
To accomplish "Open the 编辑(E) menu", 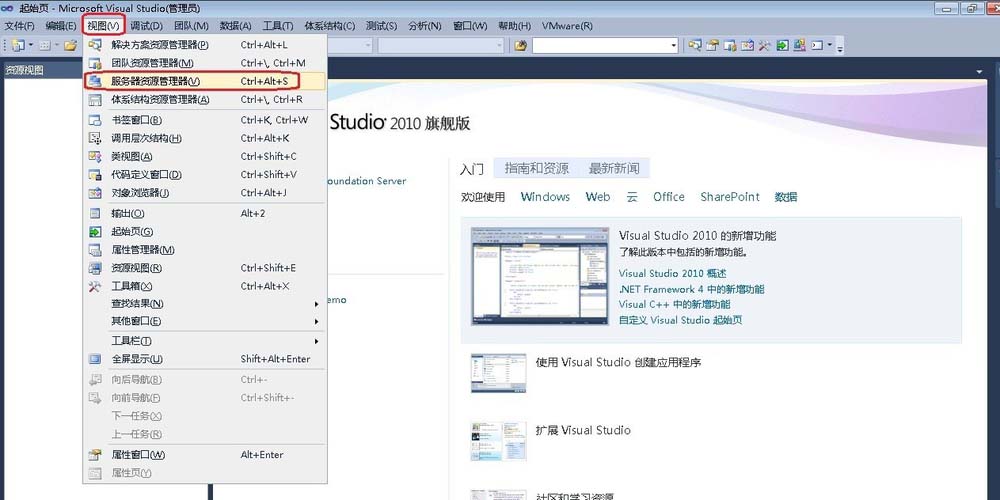I will click(x=61, y=26).
